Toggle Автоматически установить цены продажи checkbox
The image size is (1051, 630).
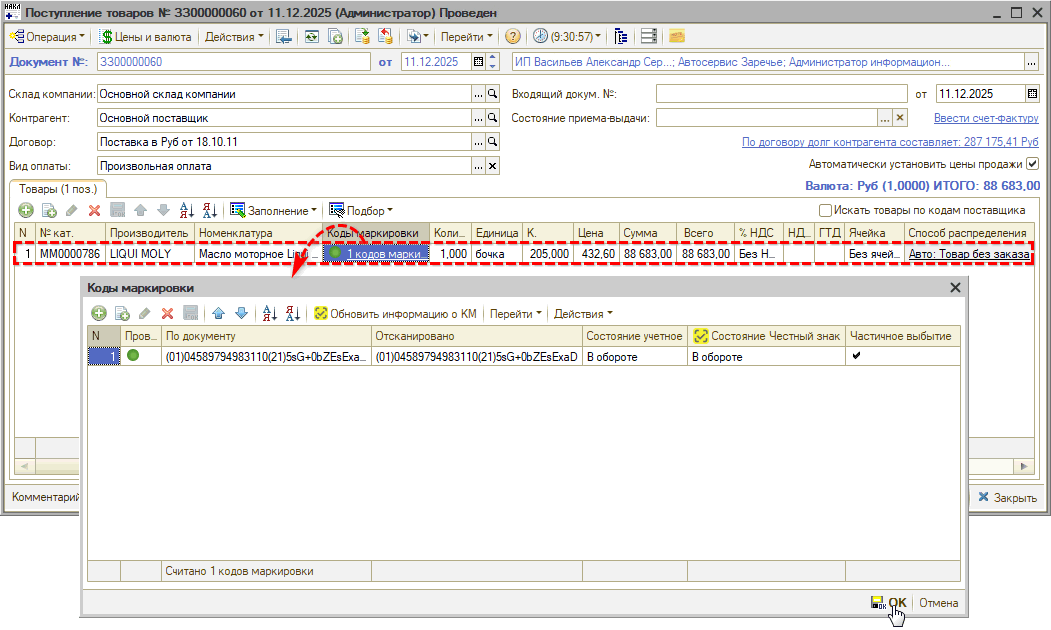point(1033,164)
